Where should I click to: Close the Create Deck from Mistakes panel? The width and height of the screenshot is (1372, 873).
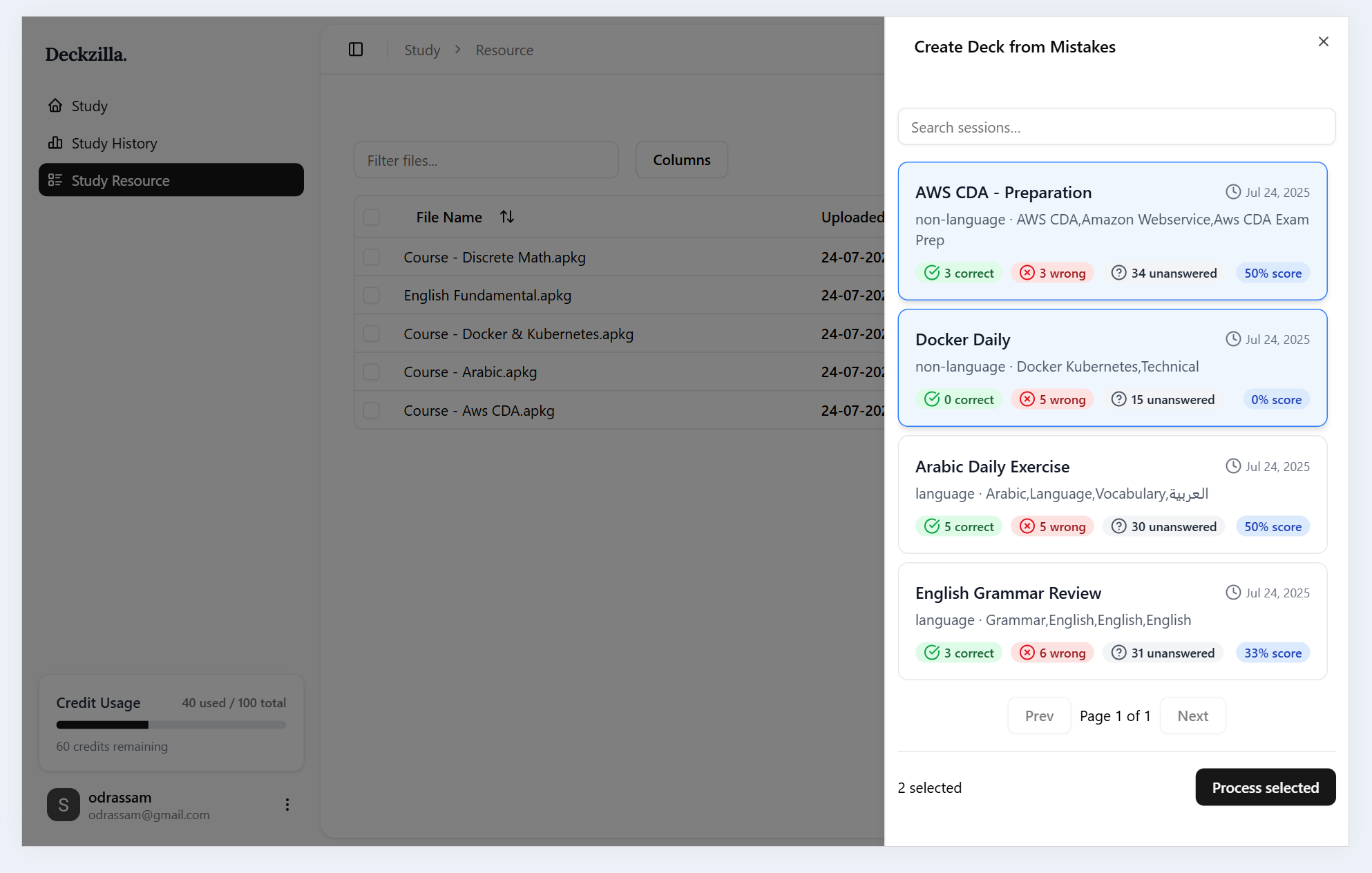pyautogui.click(x=1323, y=42)
